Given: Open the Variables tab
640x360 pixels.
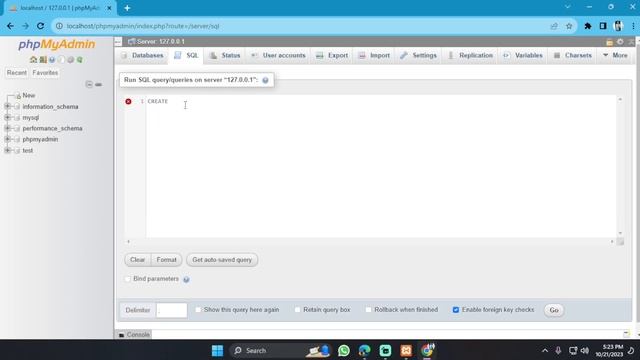Looking at the screenshot, I should 523,55.
